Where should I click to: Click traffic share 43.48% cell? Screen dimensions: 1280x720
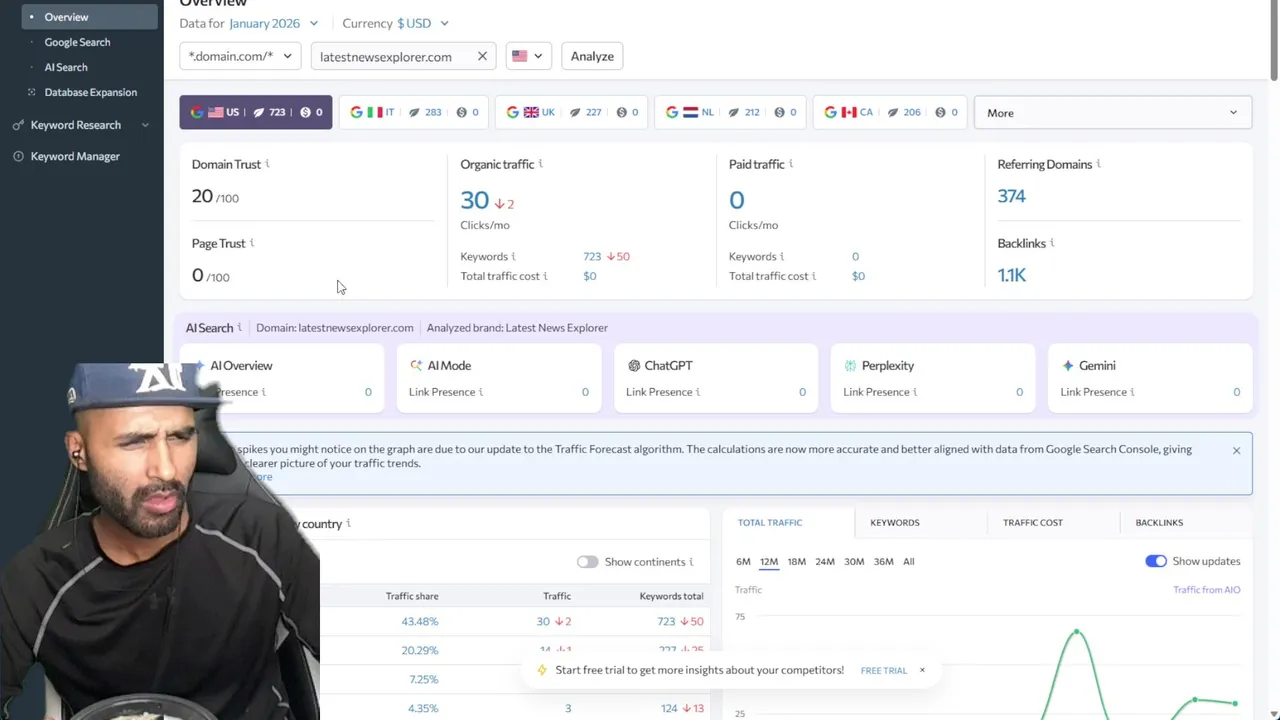click(420, 621)
